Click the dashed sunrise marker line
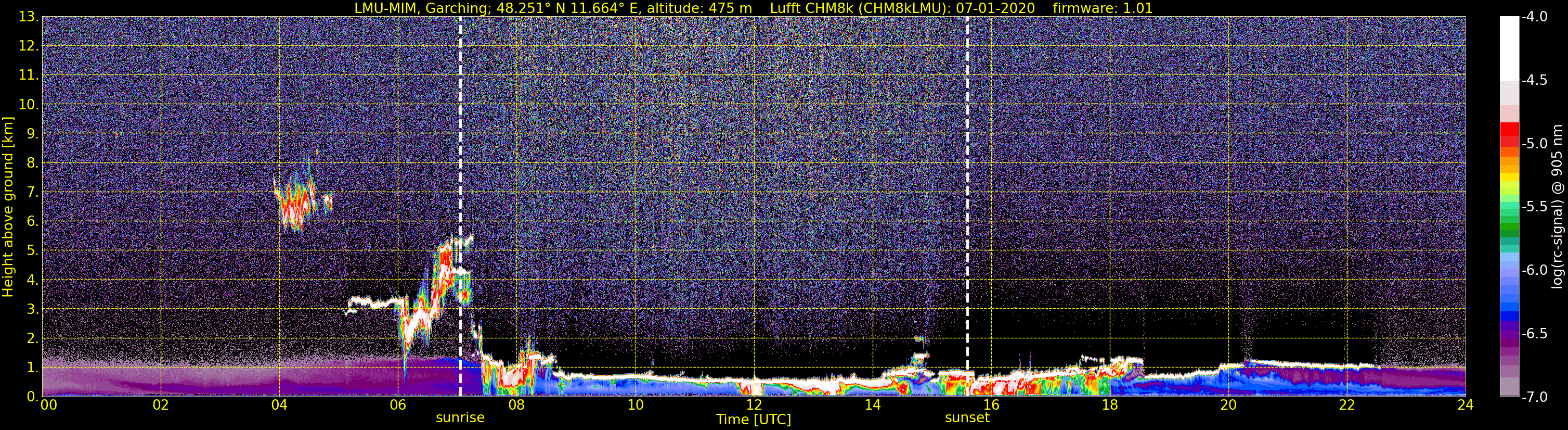Viewport: 1568px width, 430px height. (x=460, y=206)
